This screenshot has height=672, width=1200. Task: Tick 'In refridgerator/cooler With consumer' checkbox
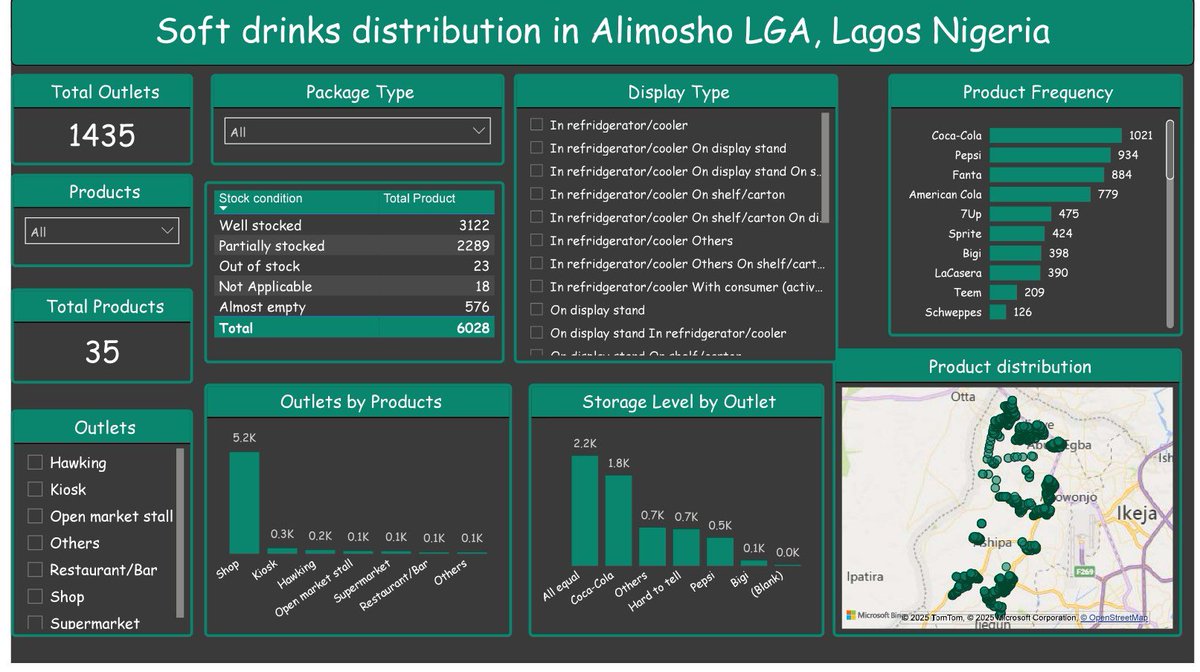(537, 287)
